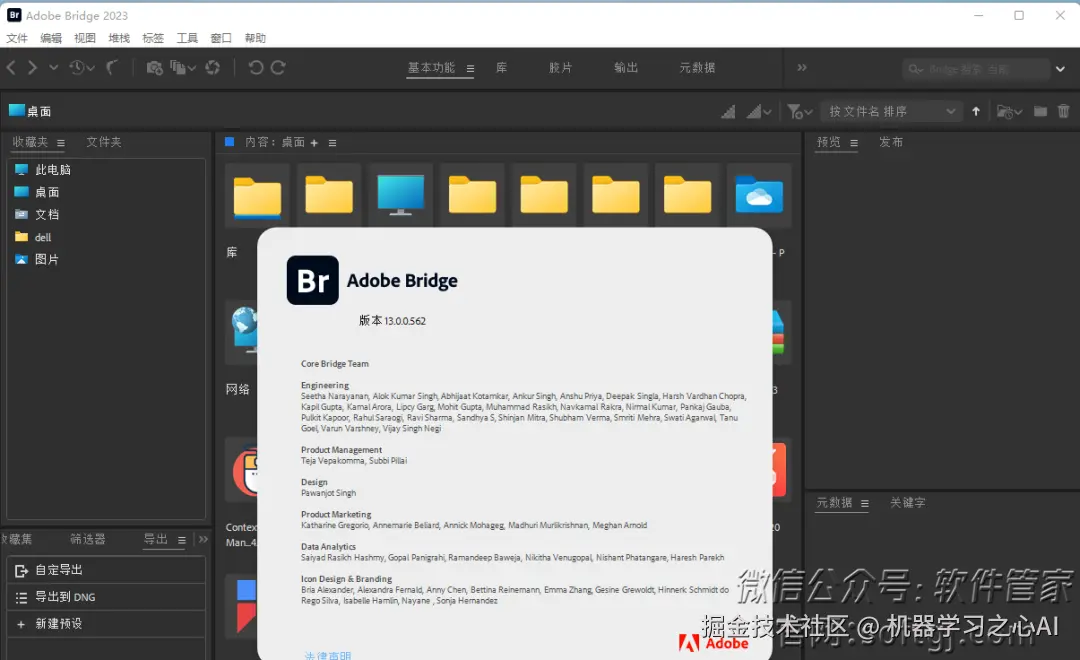Click 导出到 DNG preset
The height and width of the screenshot is (660, 1080).
107,597
